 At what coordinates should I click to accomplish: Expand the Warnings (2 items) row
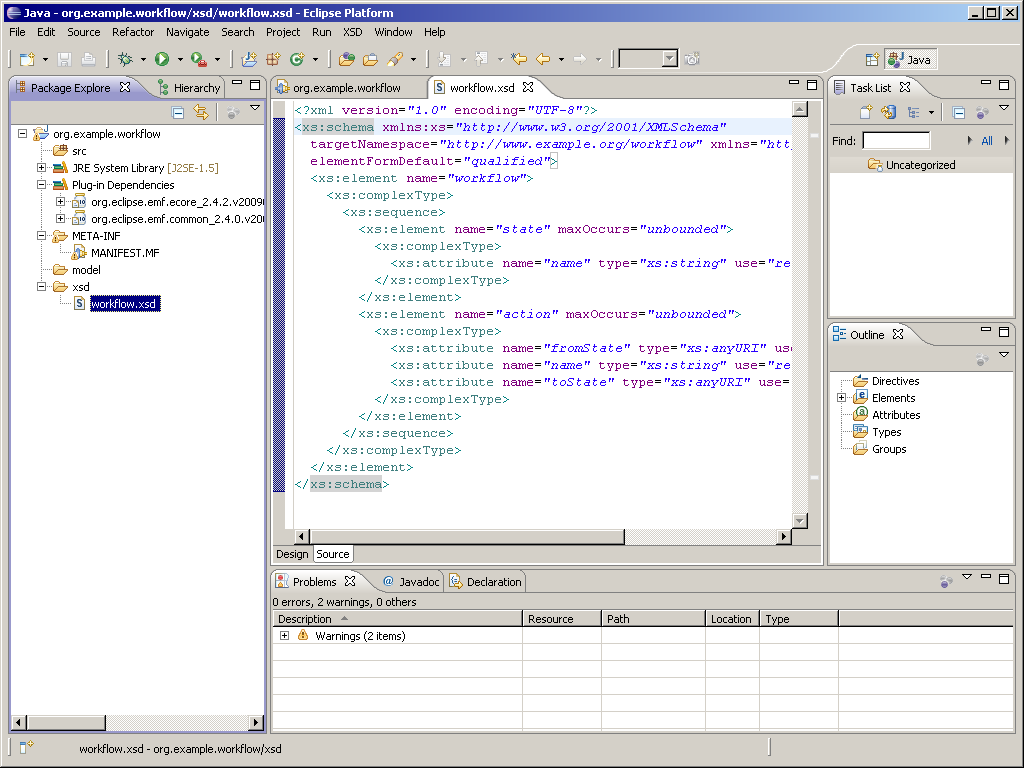(284, 636)
